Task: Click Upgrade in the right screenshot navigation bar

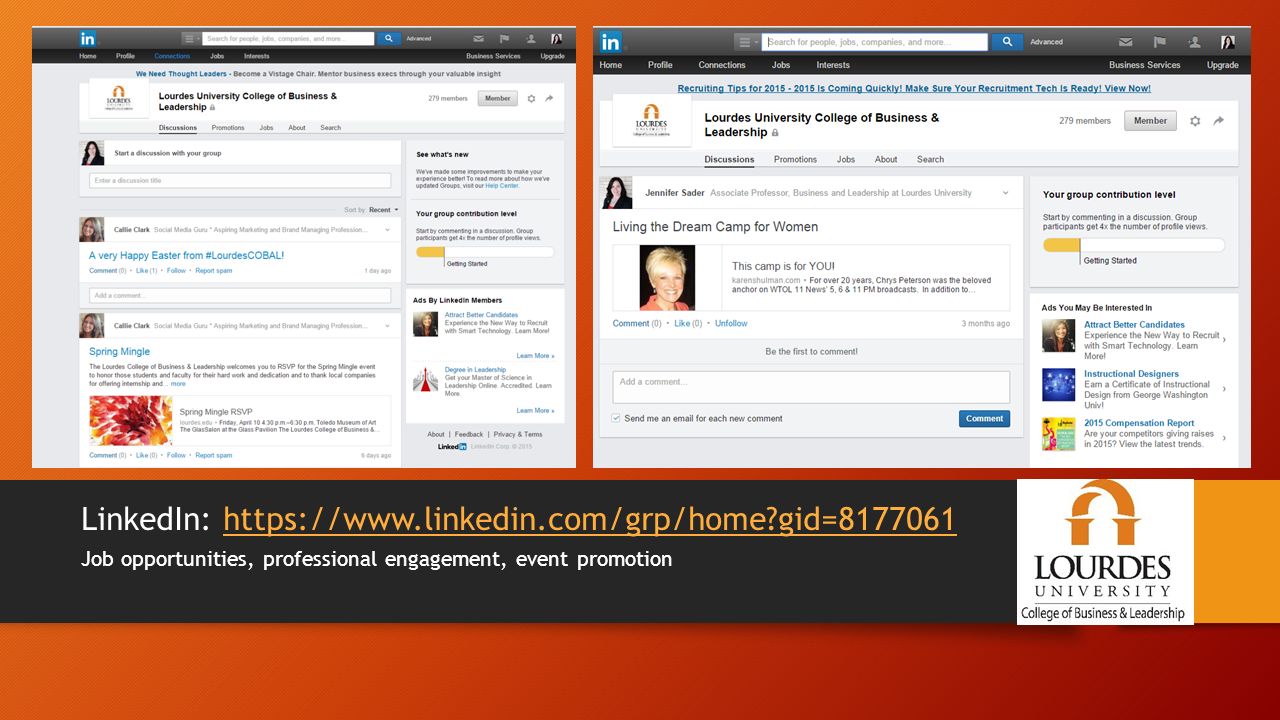Action: click(1222, 65)
